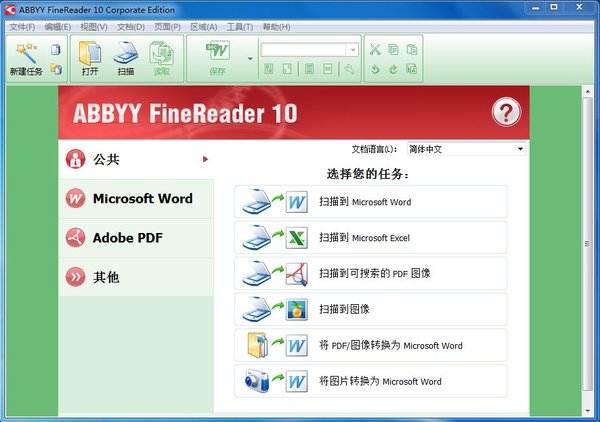This screenshot has width=600, height=422.
Task: Start the 扫描到可搜索的 PDF 图像 task
Action: pos(370,273)
